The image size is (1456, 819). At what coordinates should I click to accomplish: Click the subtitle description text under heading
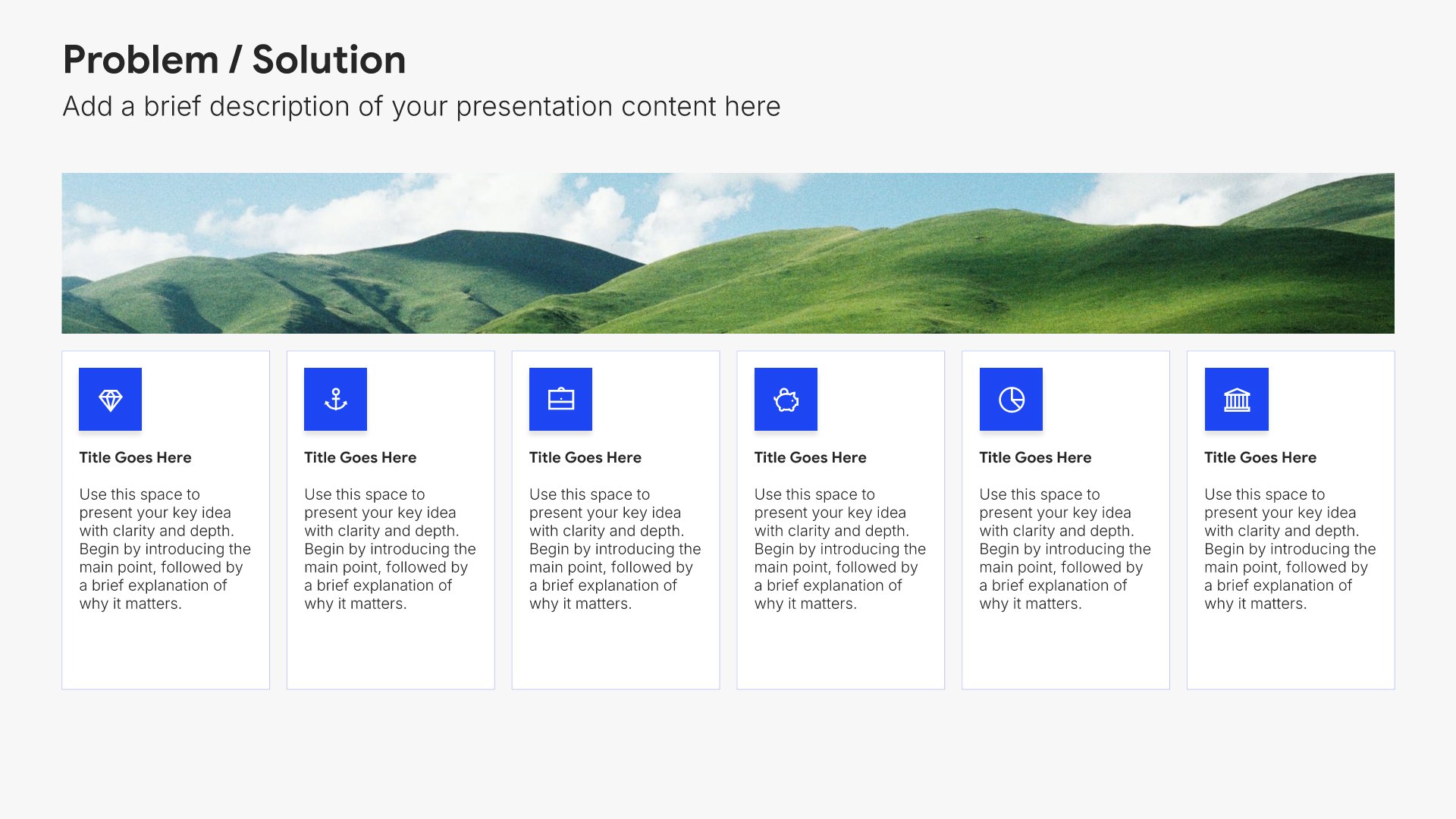[422, 107]
